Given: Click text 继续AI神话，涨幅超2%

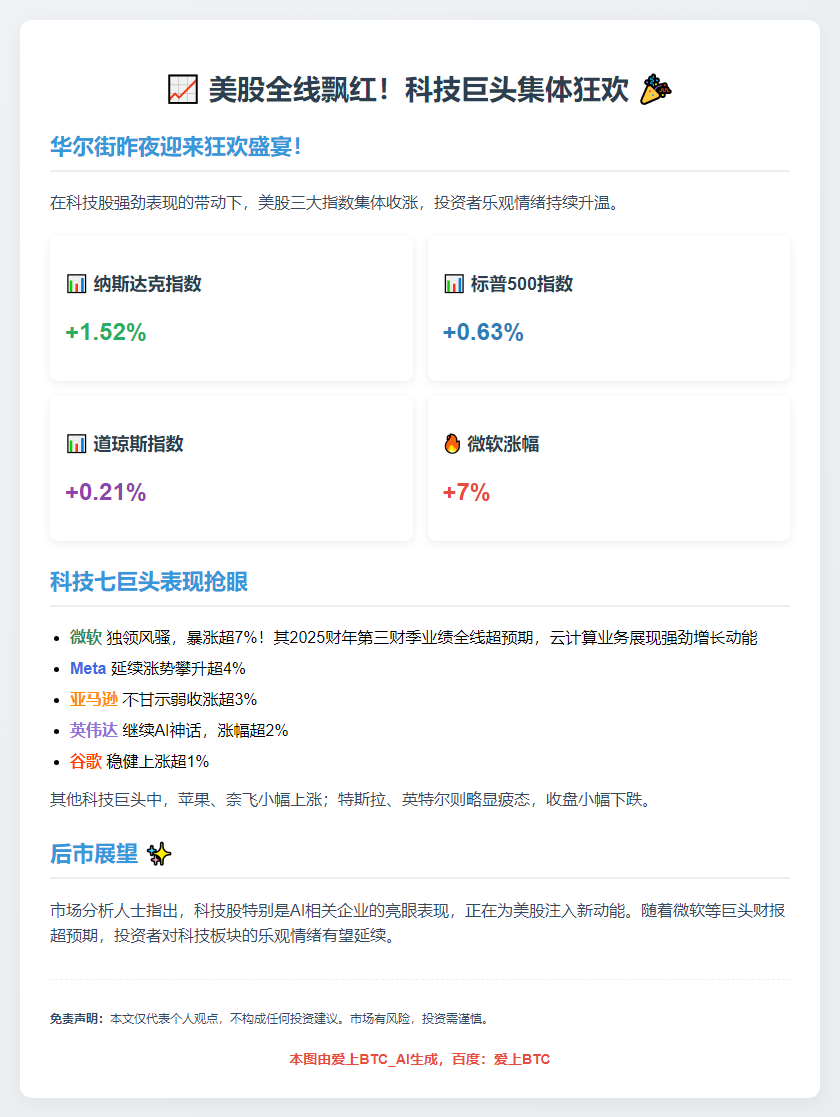Looking at the screenshot, I should coord(205,730).
